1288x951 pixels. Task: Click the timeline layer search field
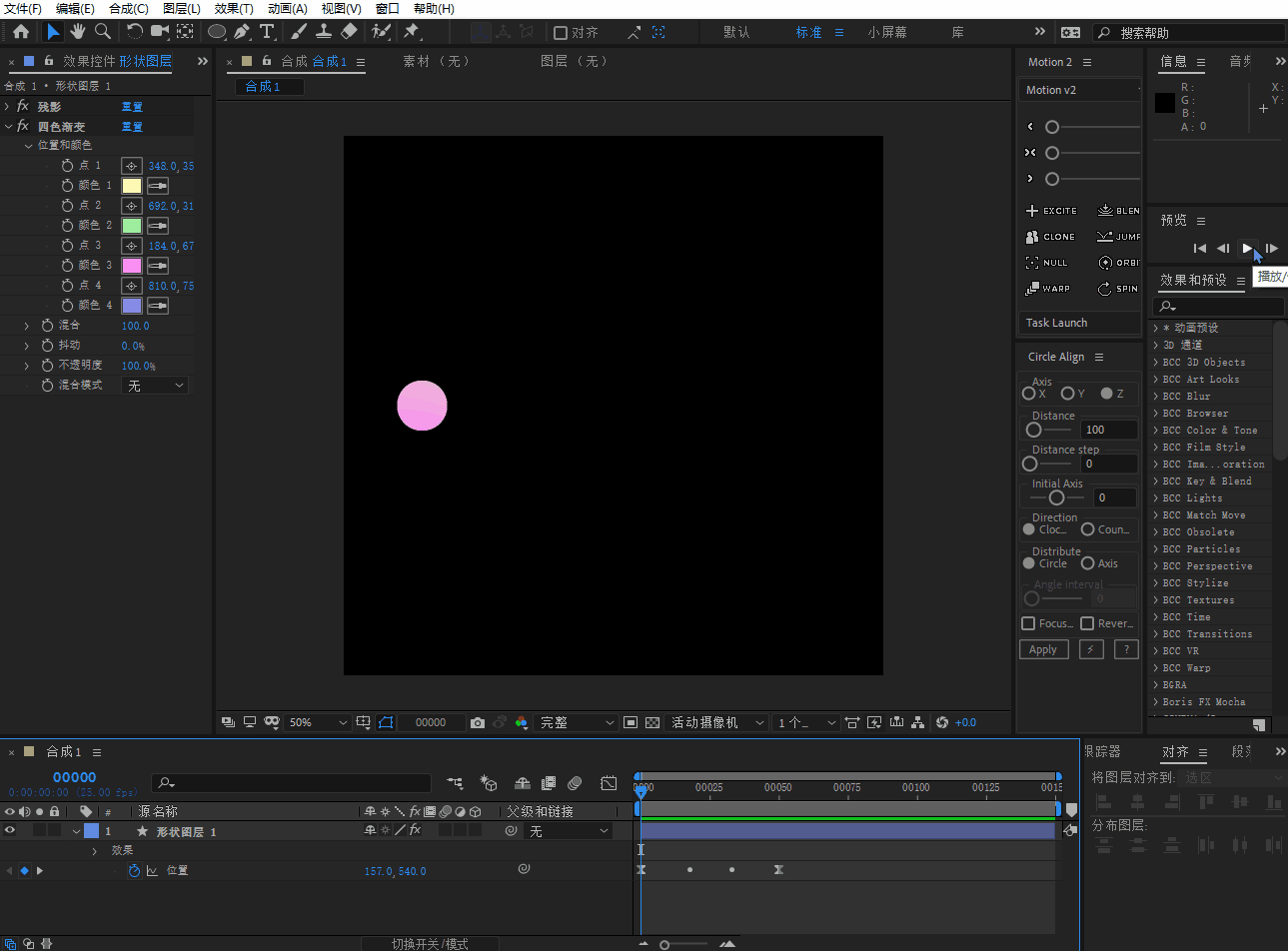pos(291,783)
